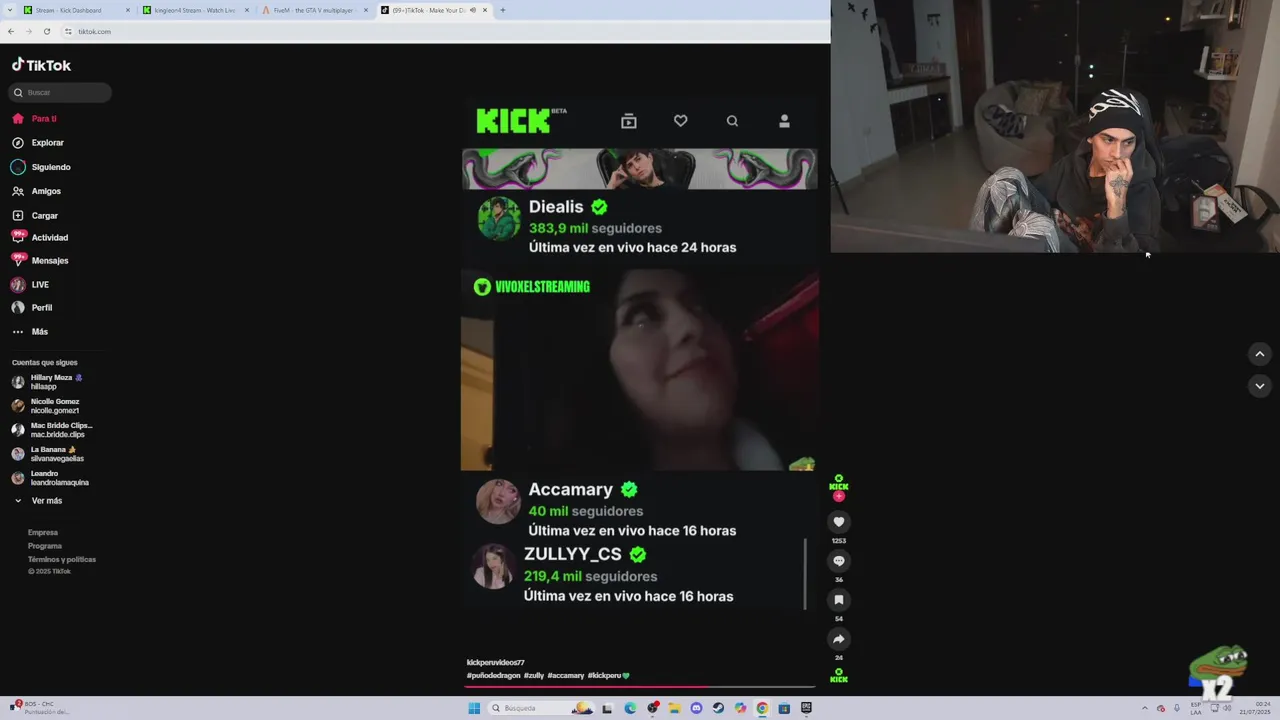Open a new browser tab

[502, 10]
